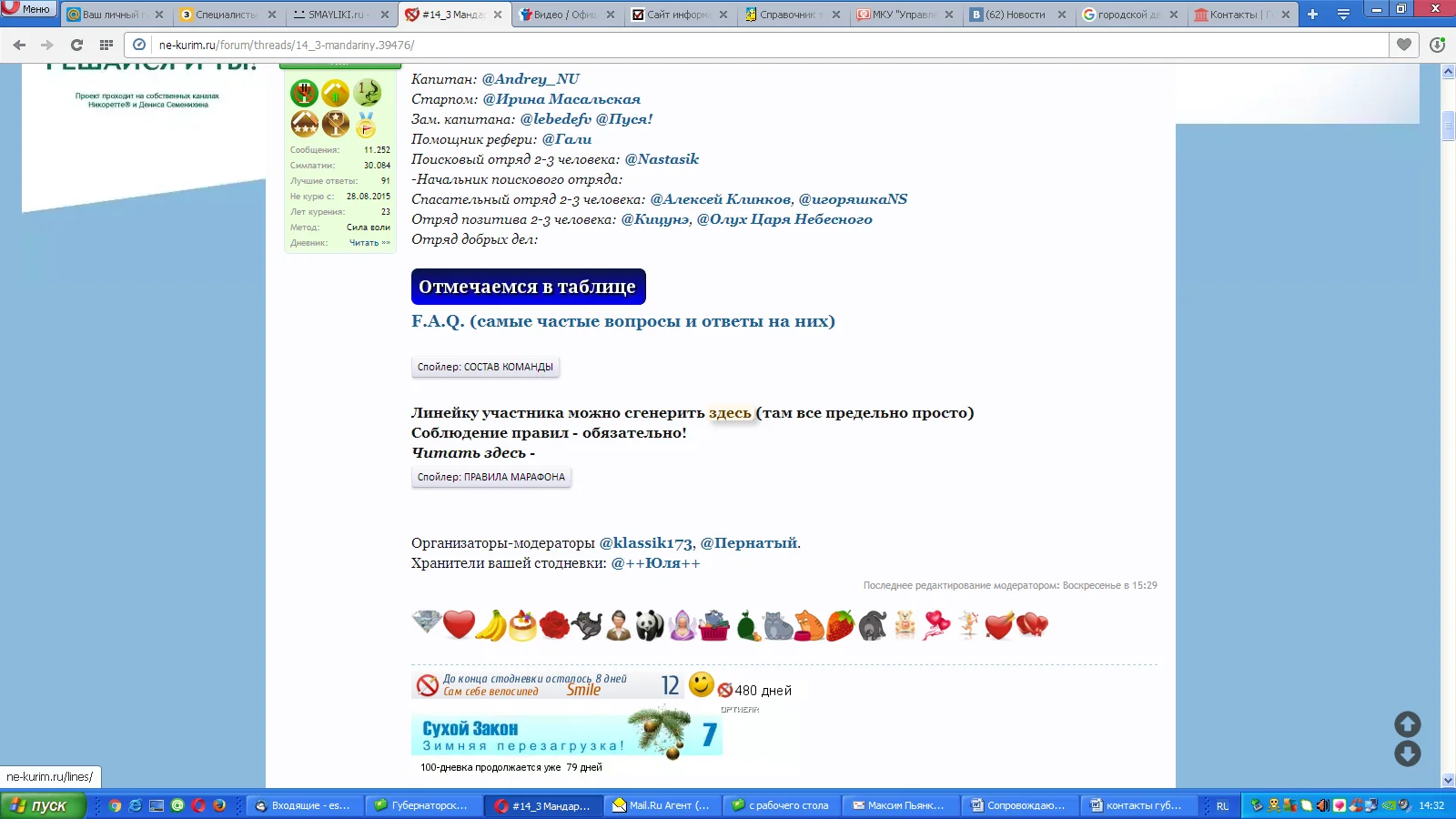The image size is (1456, 819).
Task: Open the 'Сухой Закон' winter banner
Action: pos(567,734)
